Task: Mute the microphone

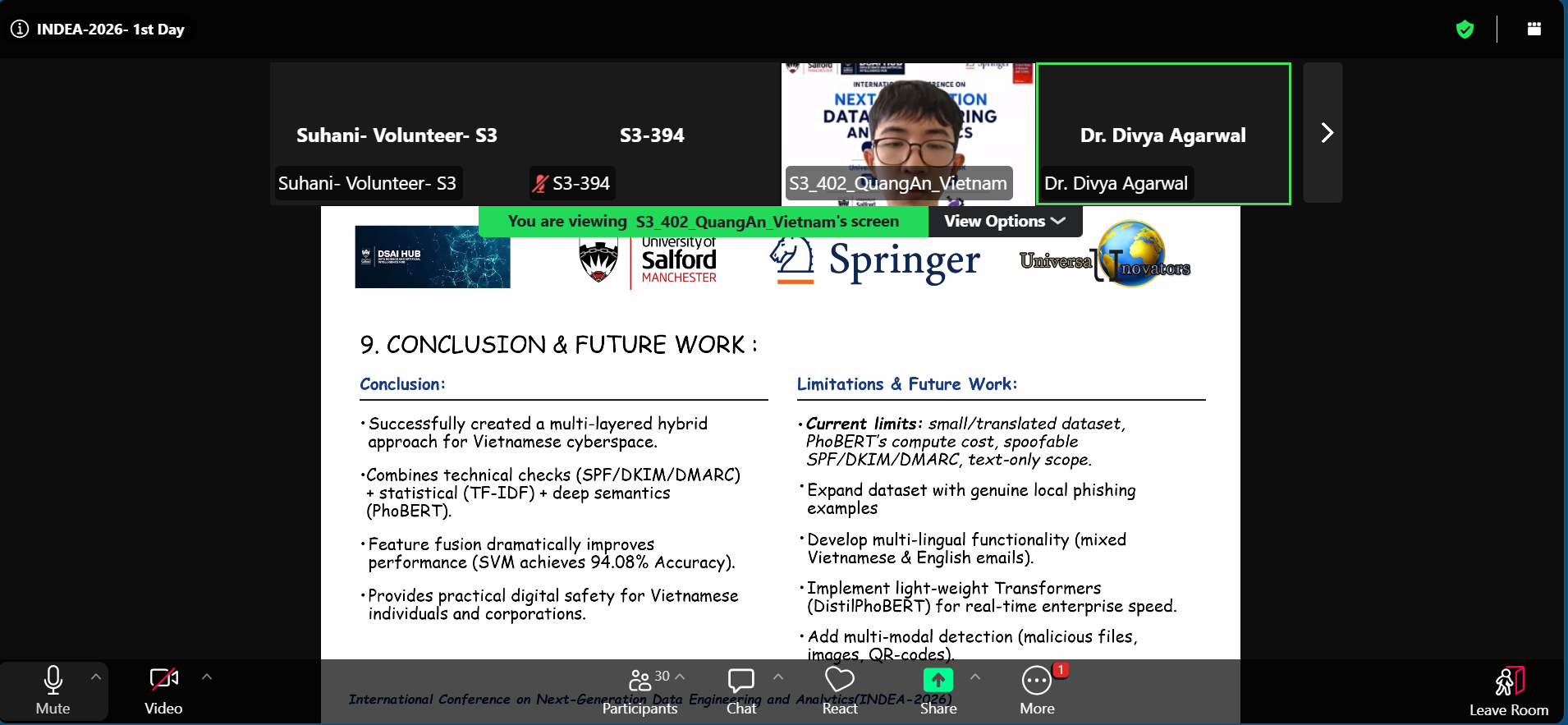Action: [53, 691]
